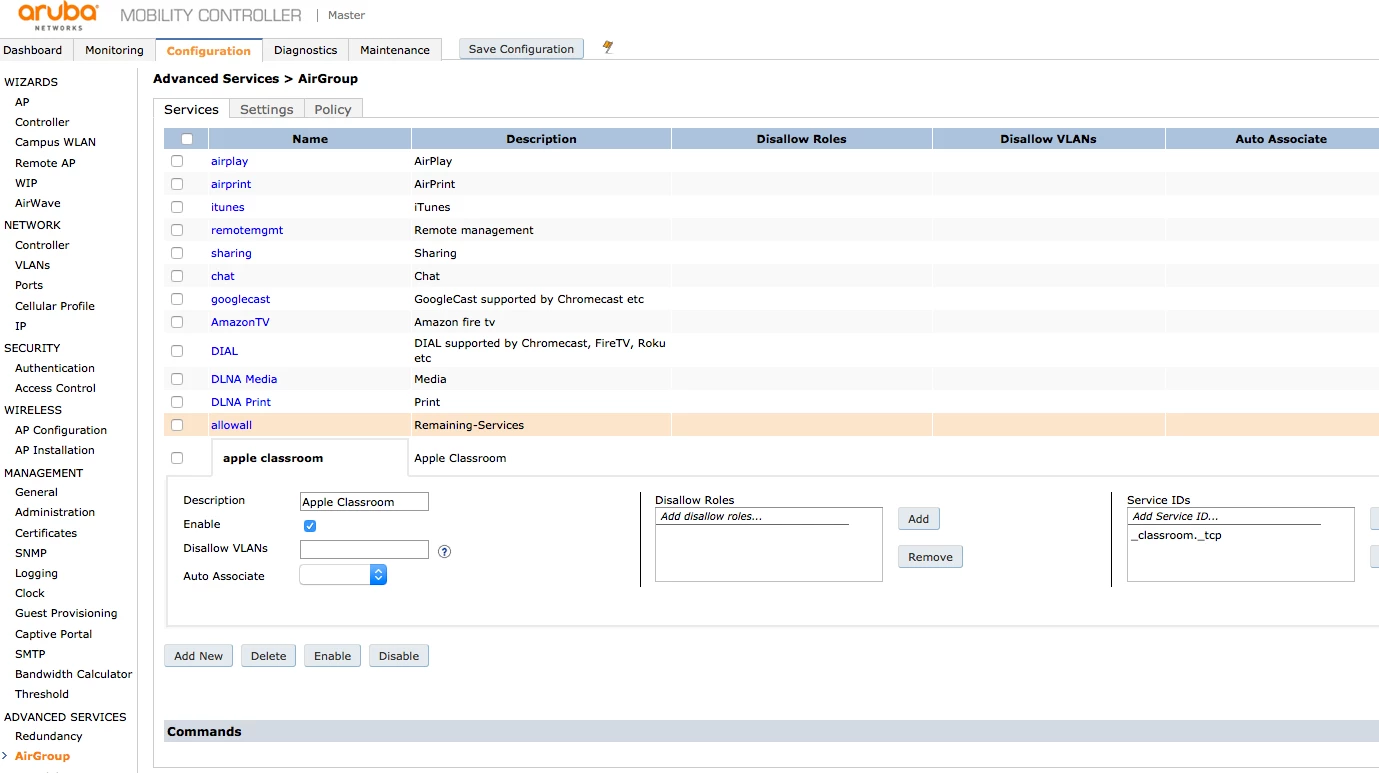Click the pending changes icon beside Save Configuration
Viewport: 1379px width, 773px height.
607,47
